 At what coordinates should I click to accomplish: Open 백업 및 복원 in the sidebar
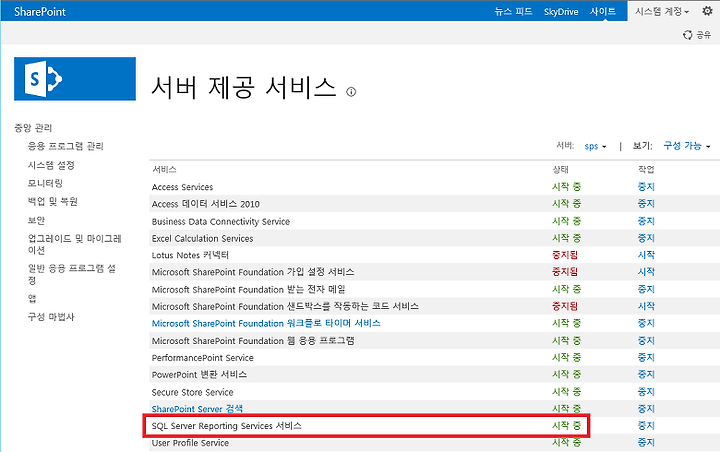[x=52, y=202]
